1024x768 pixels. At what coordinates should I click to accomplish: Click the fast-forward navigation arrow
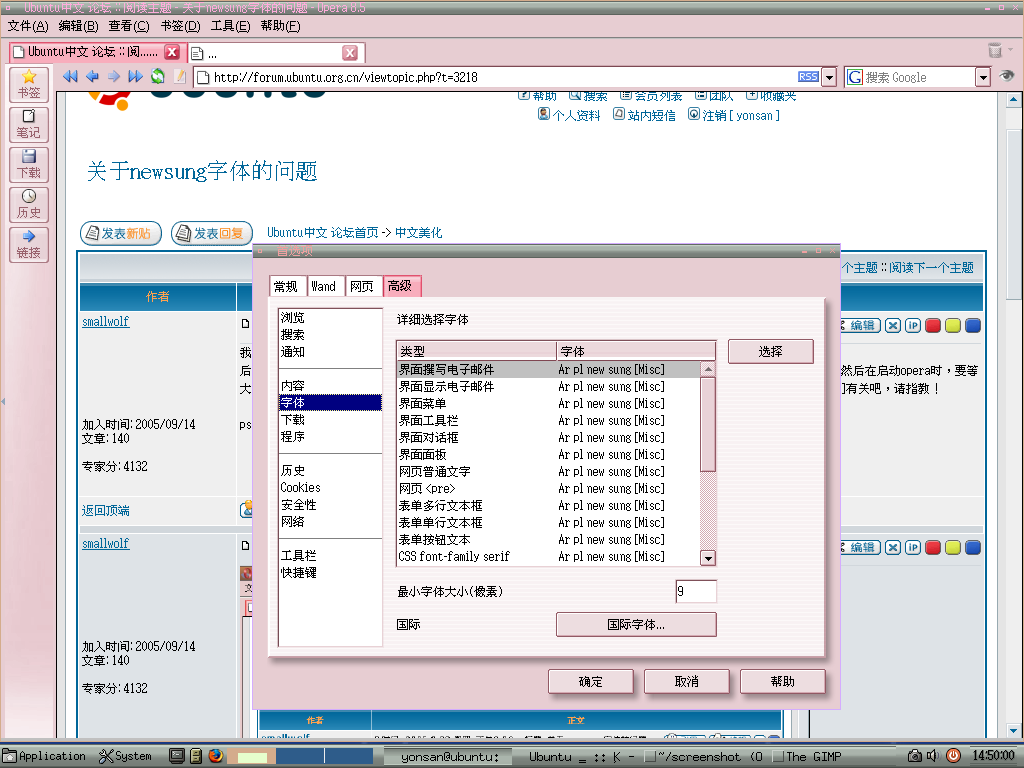point(135,77)
